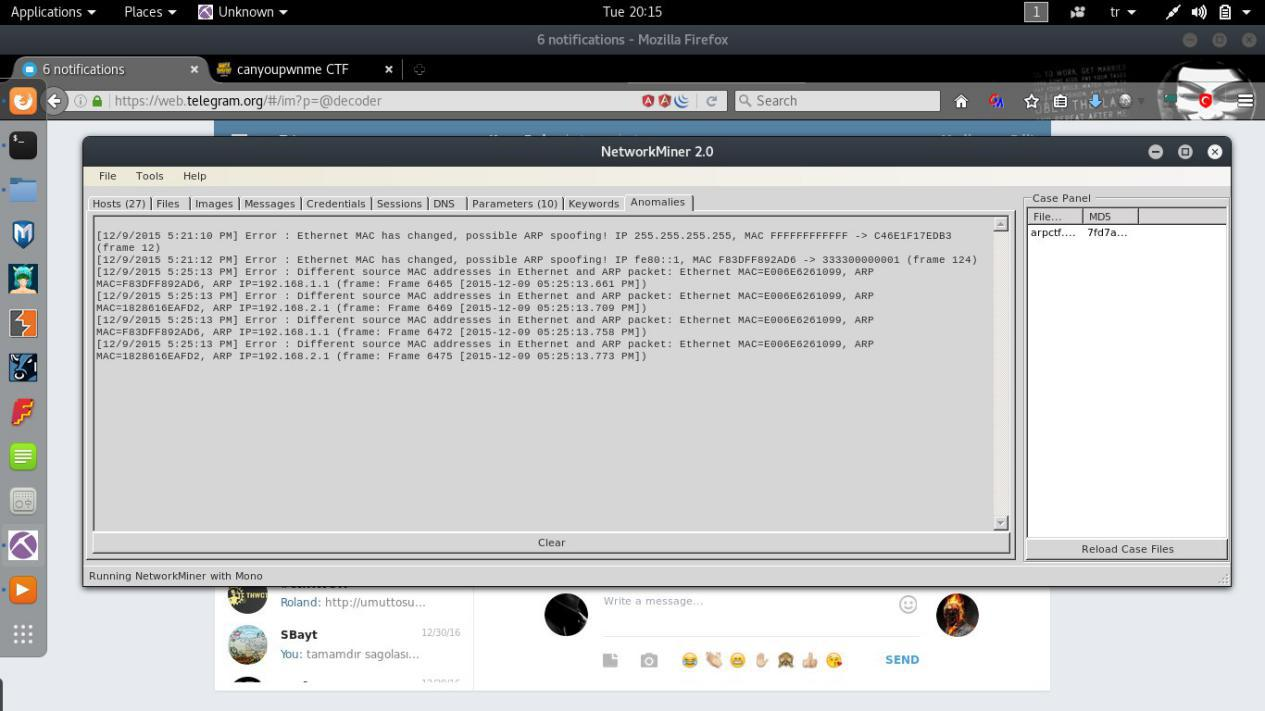Image resolution: width=1265 pixels, height=711 pixels.
Task: Open the Faraday red F dock icon
Action: tap(23, 412)
